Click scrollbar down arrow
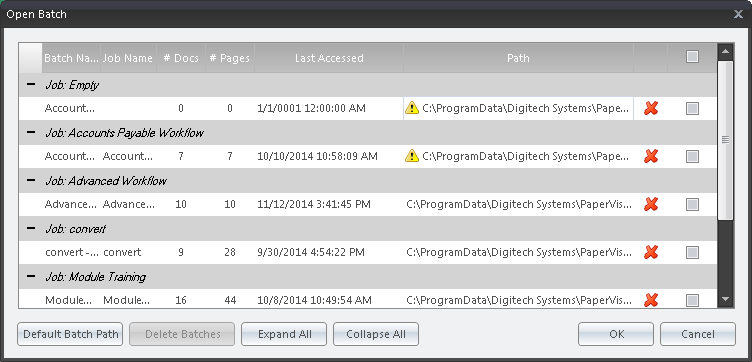752x362 pixels. (725, 299)
